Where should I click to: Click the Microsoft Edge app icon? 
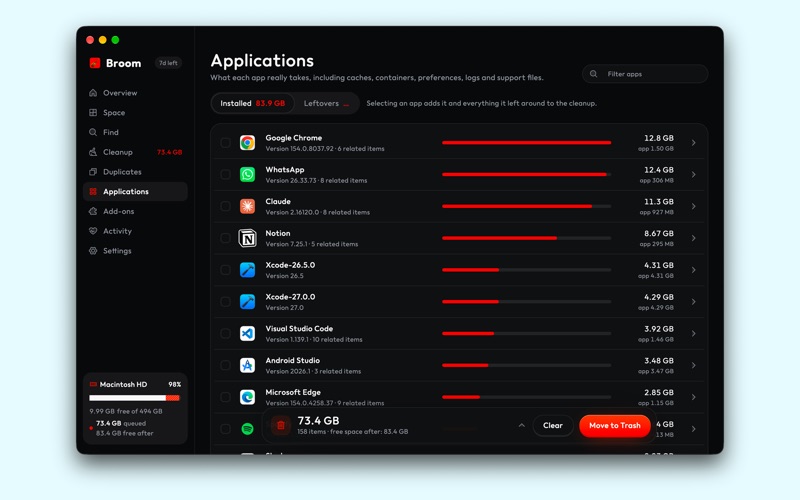point(247,397)
